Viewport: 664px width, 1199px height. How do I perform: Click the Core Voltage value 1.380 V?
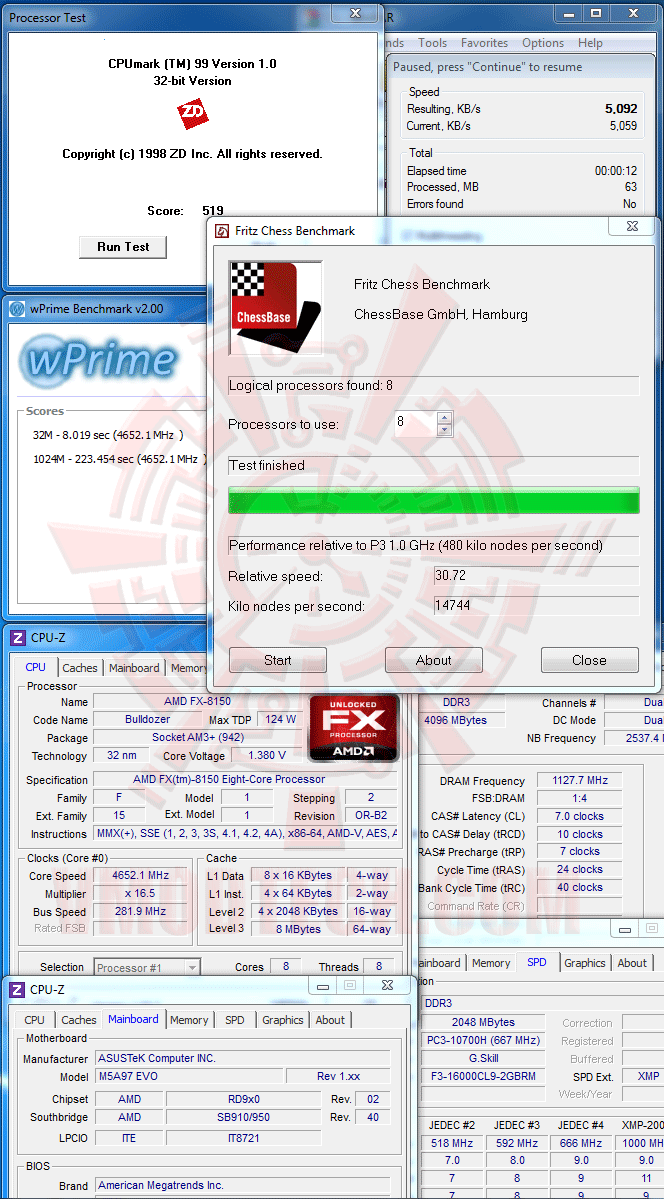pyautogui.click(x=268, y=755)
